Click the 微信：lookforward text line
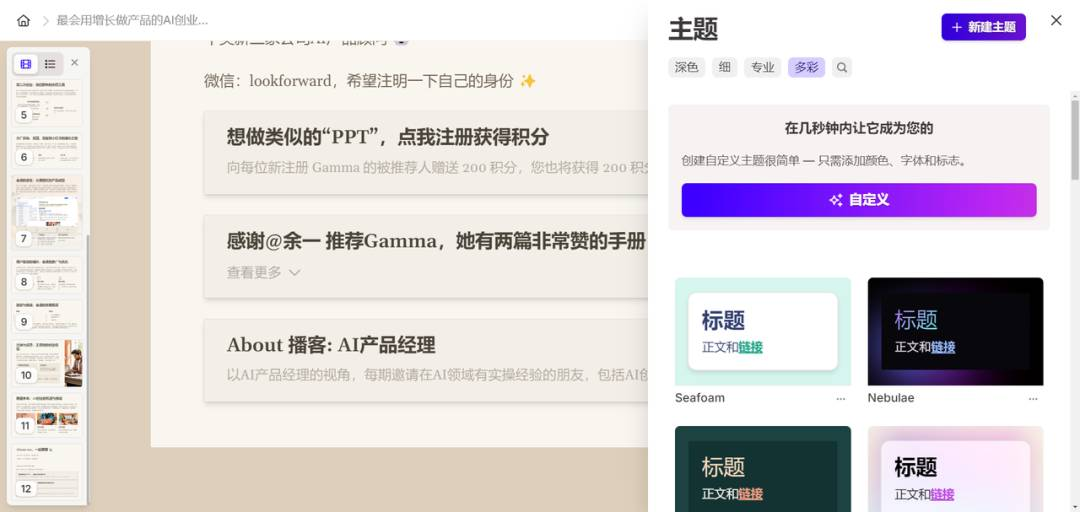Screen dimensions: 1080x512 coord(370,81)
